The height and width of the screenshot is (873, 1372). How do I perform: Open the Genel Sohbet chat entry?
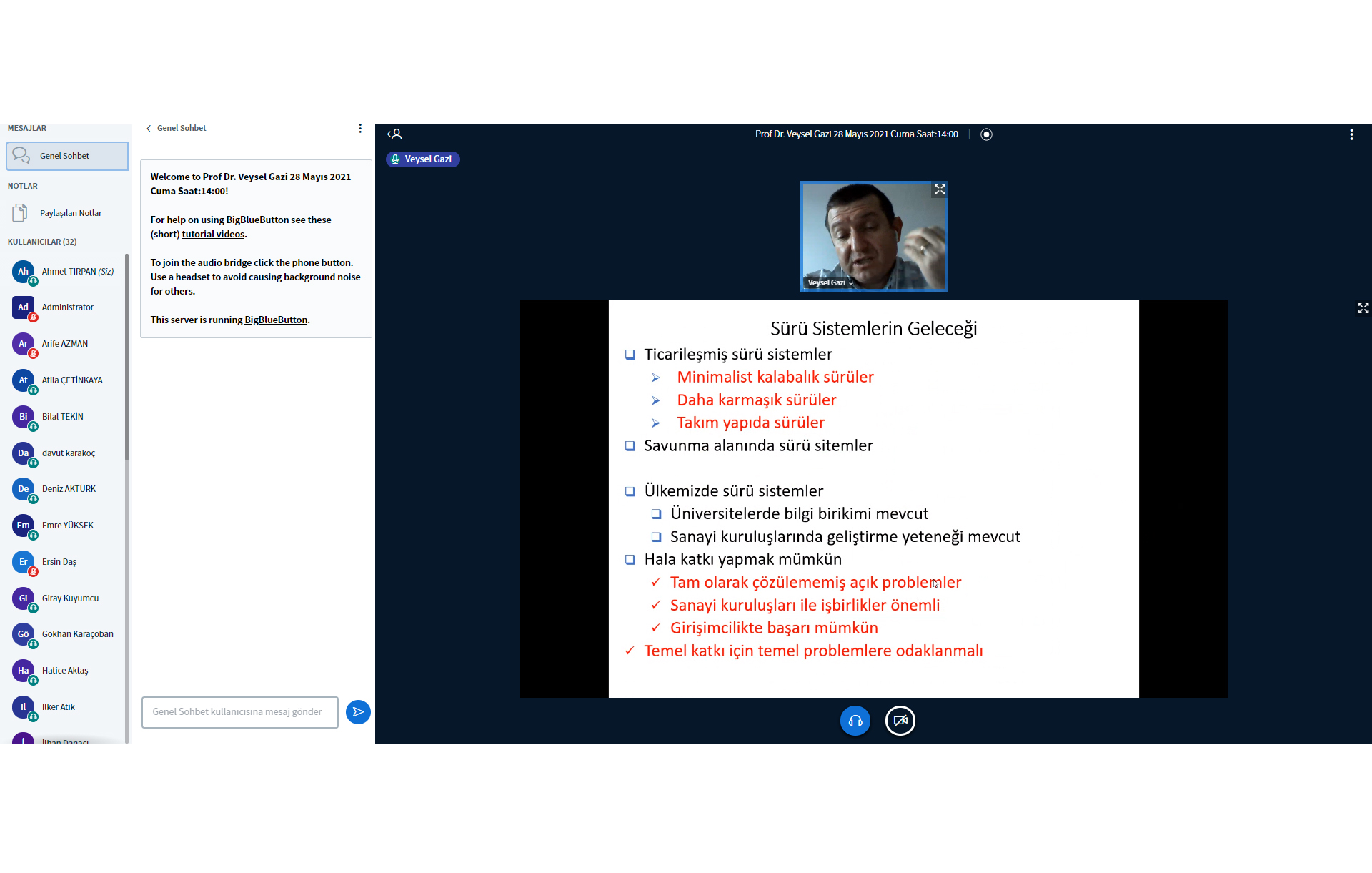pyautogui.click(x=67, y=156)
